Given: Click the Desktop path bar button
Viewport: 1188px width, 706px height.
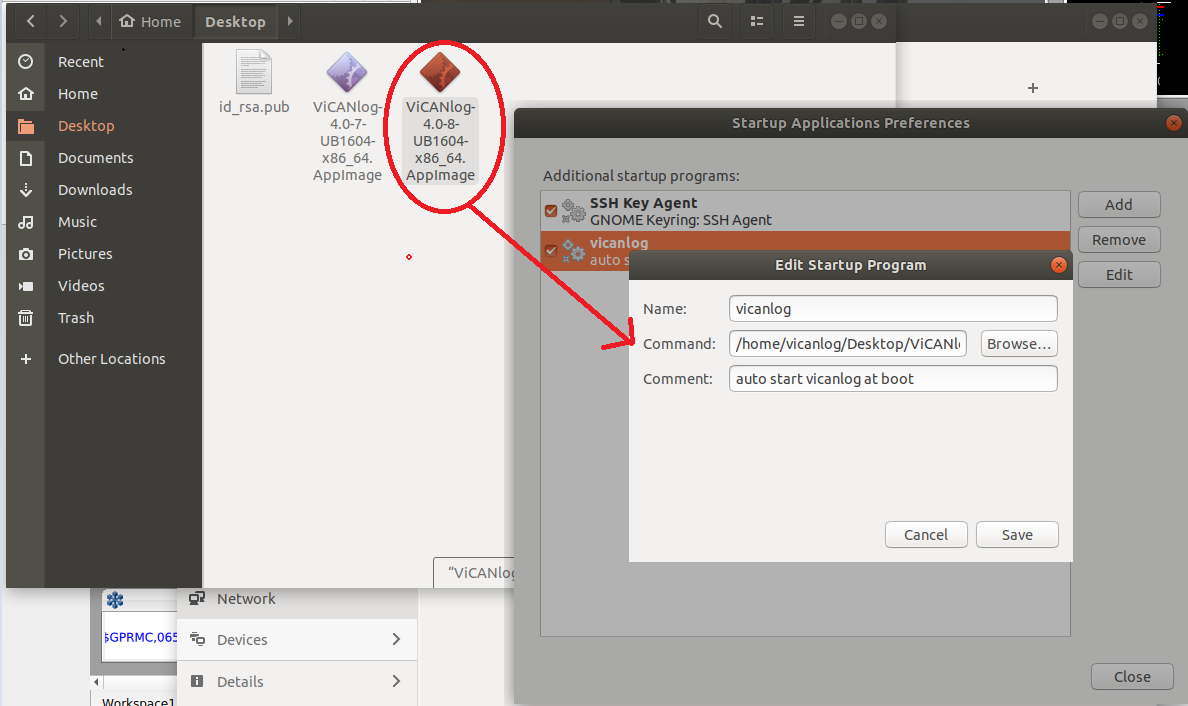Looking at the screenshot, I should pos(236,21).
